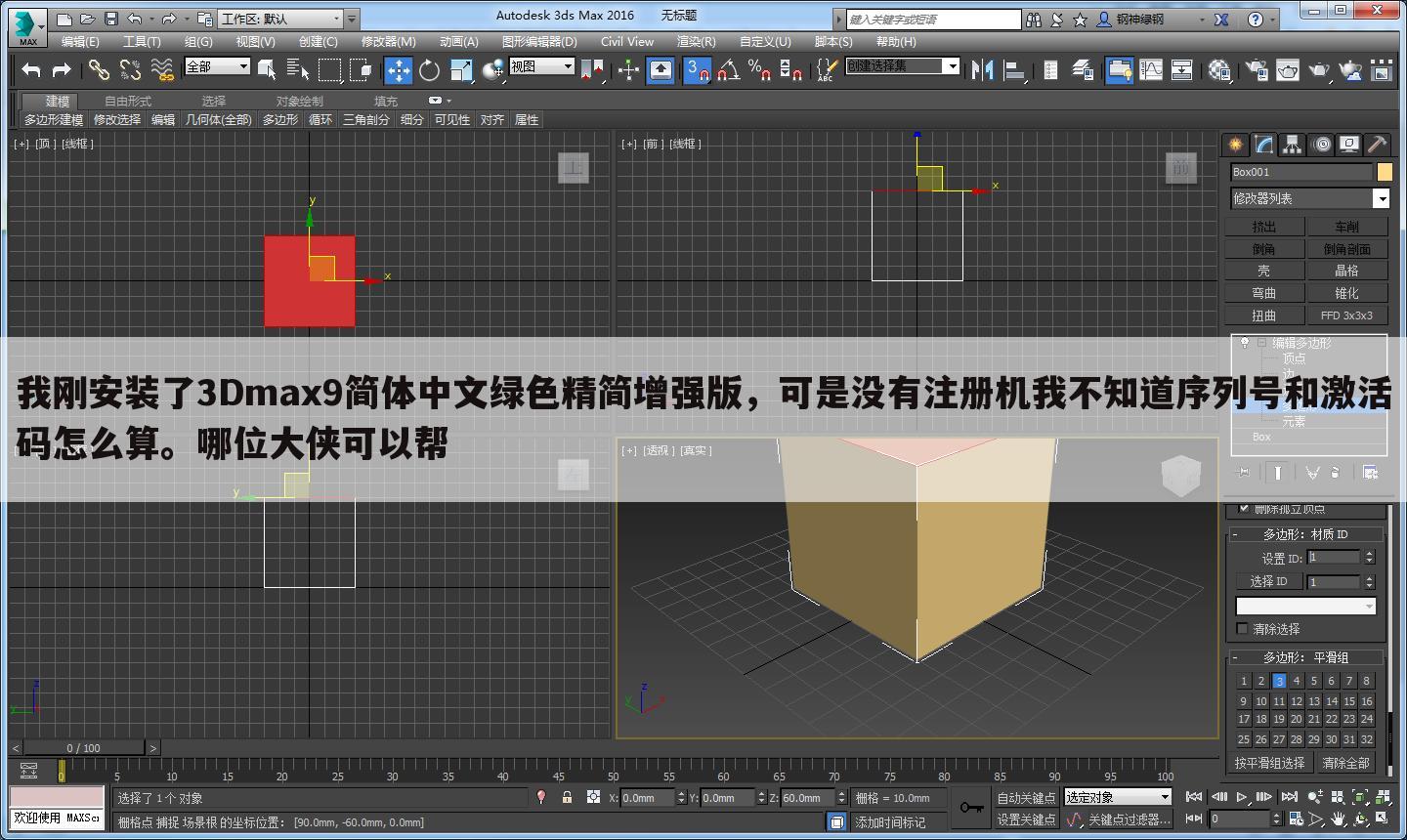Open the Material Editor icon
1407x840 pixels.
pyautogui.click(x=1219, y=69)
